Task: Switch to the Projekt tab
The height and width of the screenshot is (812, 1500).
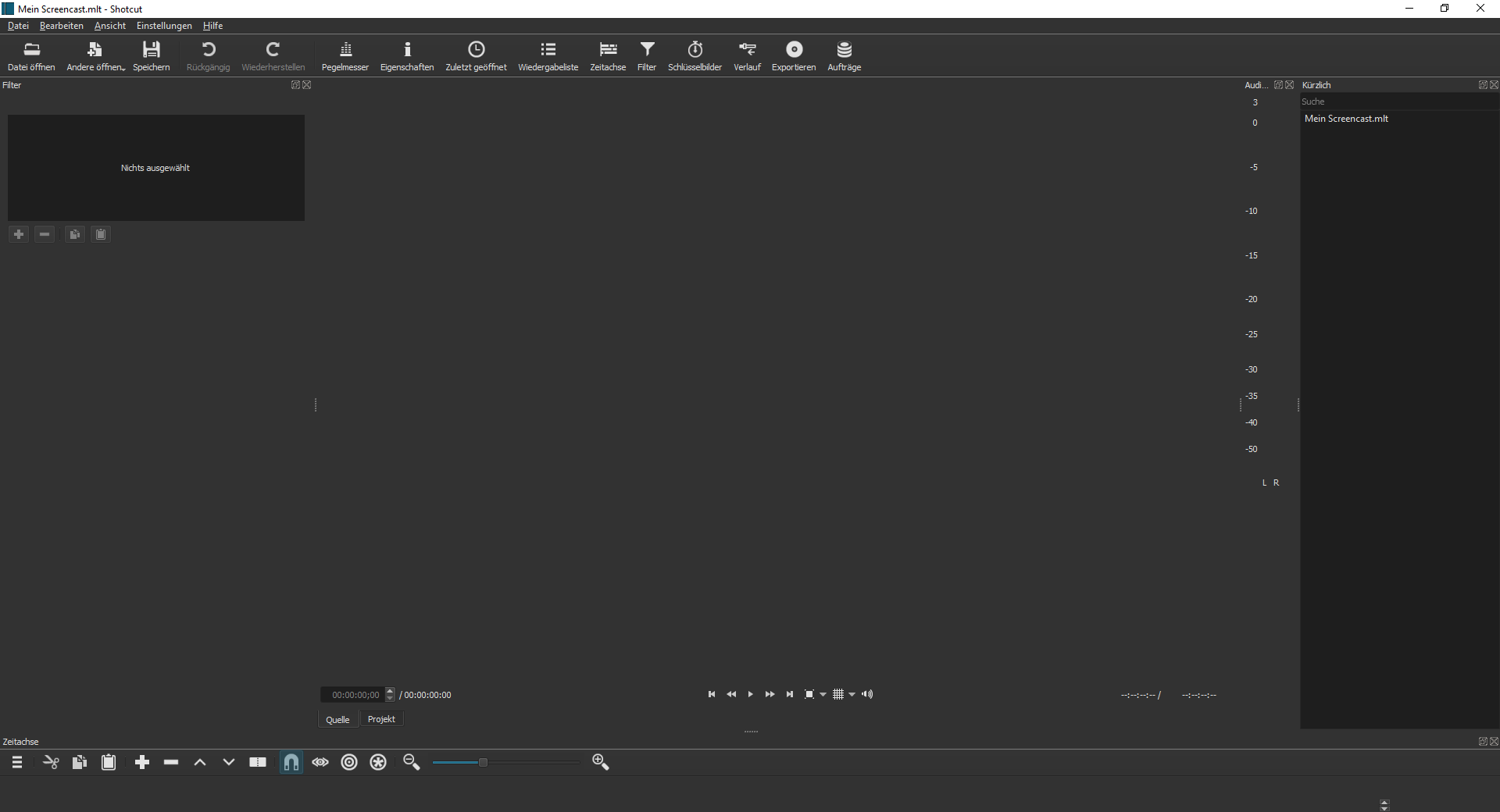Action: tap(381, 719)
